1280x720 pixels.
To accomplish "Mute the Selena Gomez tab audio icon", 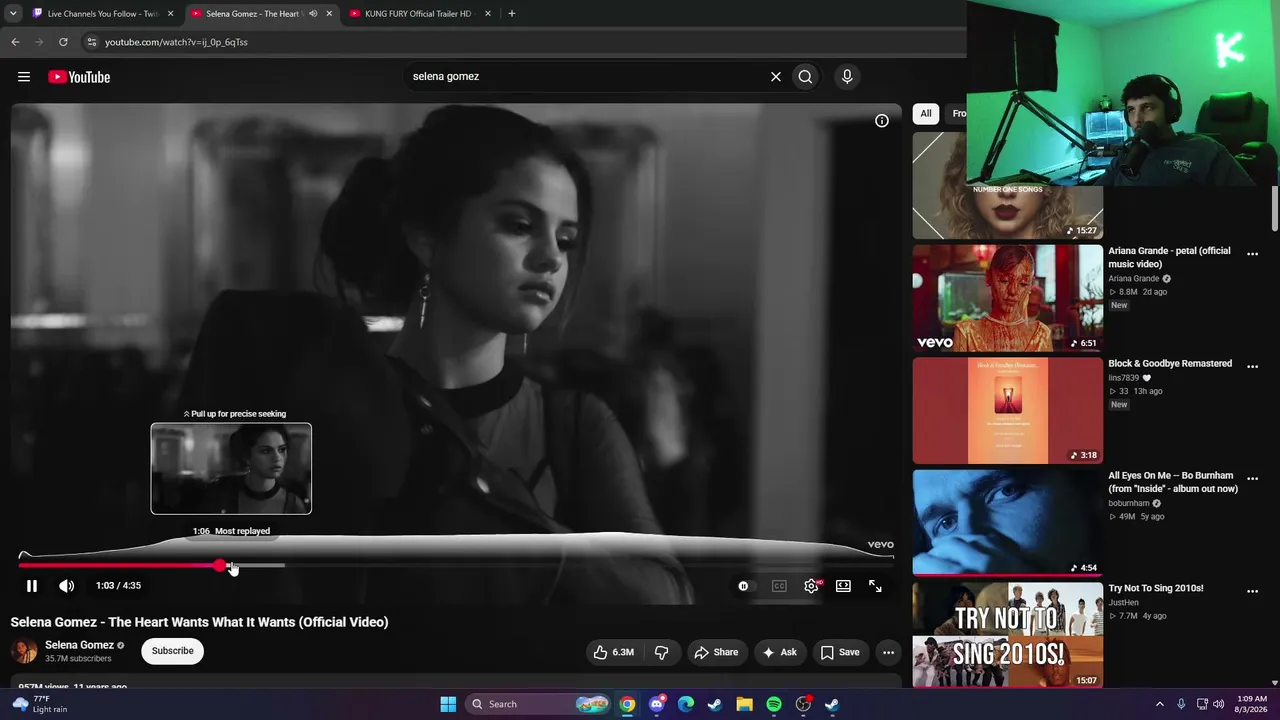I will point(313,14).
